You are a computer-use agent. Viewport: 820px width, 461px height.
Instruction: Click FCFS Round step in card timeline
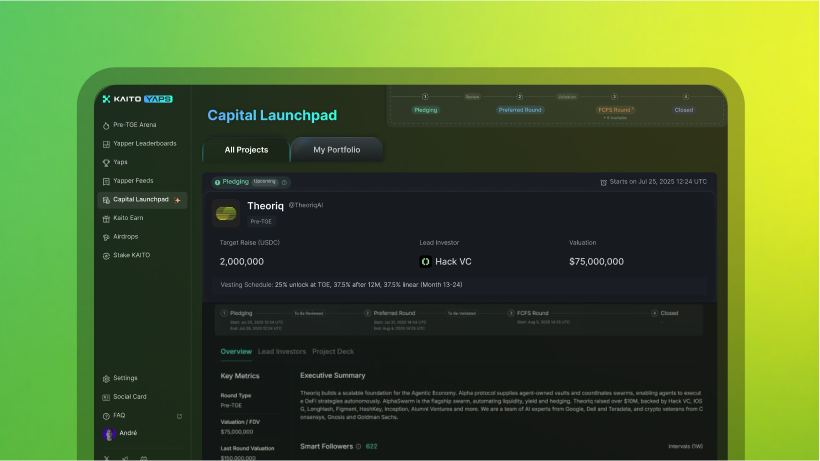[x=532, y=313]
